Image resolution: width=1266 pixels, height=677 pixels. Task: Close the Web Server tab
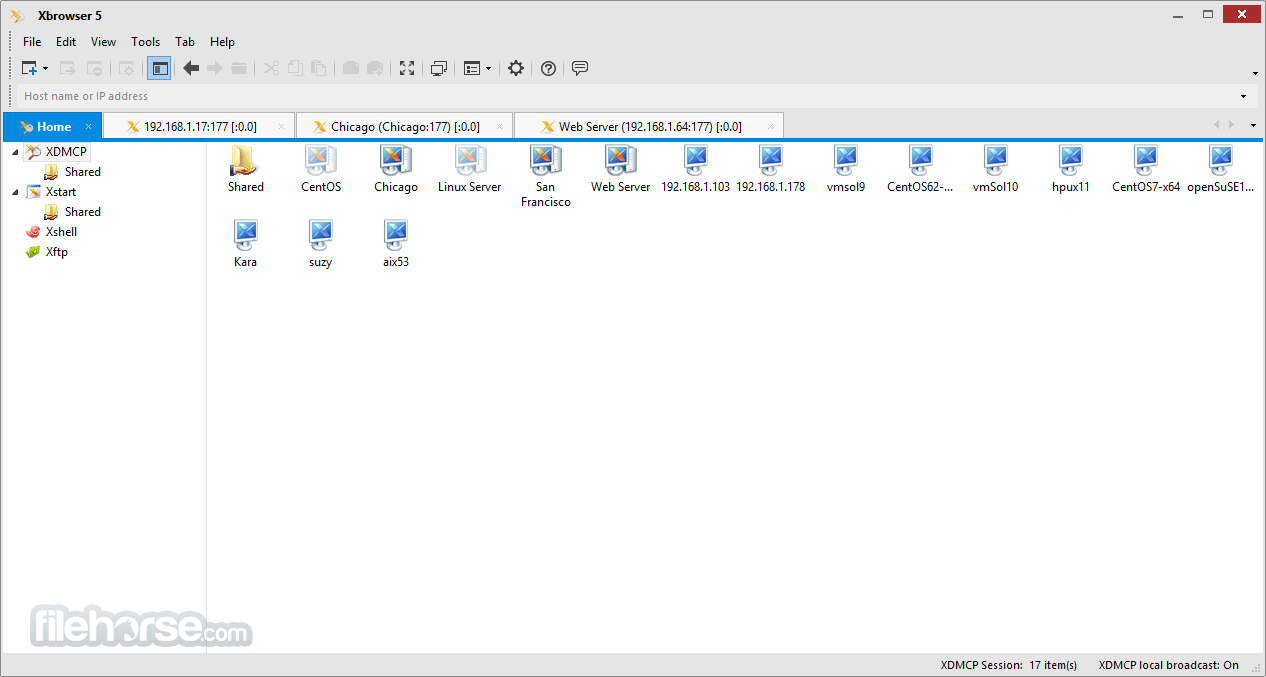770,127
